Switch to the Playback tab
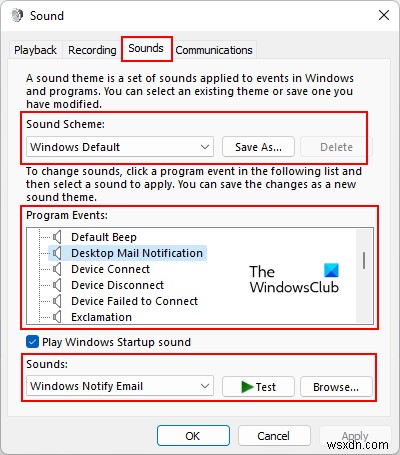The height and width of the screenshot is (455, 400). coord(35,50)
